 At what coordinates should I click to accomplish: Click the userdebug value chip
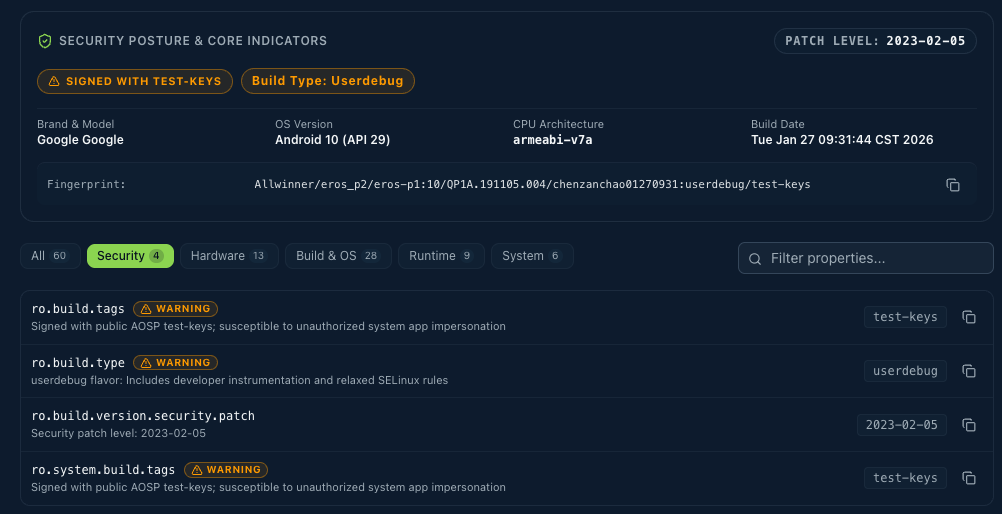(x=905, y=371)
